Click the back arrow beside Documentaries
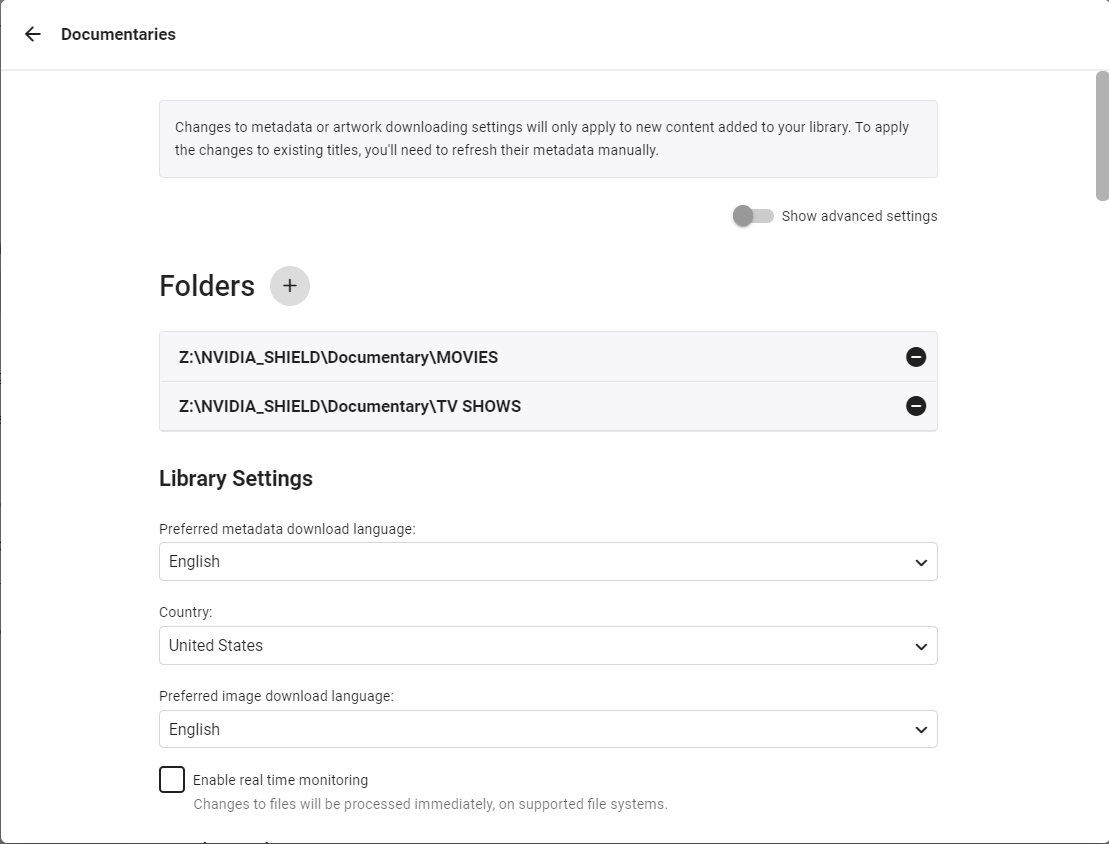 coord(33,34)
